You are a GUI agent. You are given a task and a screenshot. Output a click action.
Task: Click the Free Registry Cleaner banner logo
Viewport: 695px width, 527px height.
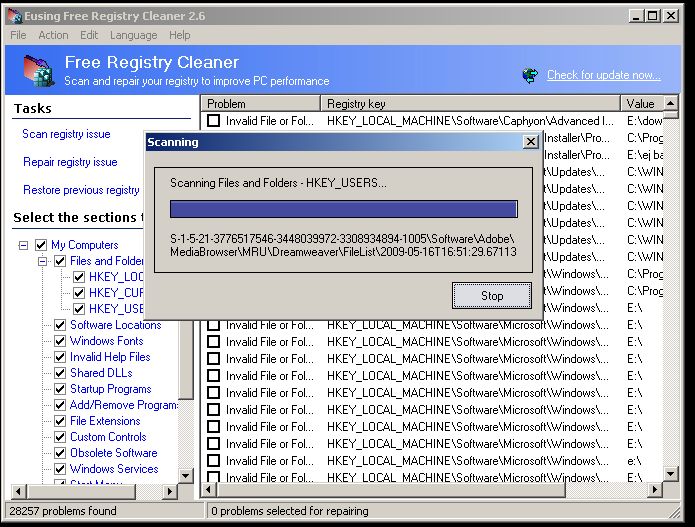click(x=39, y=71)
